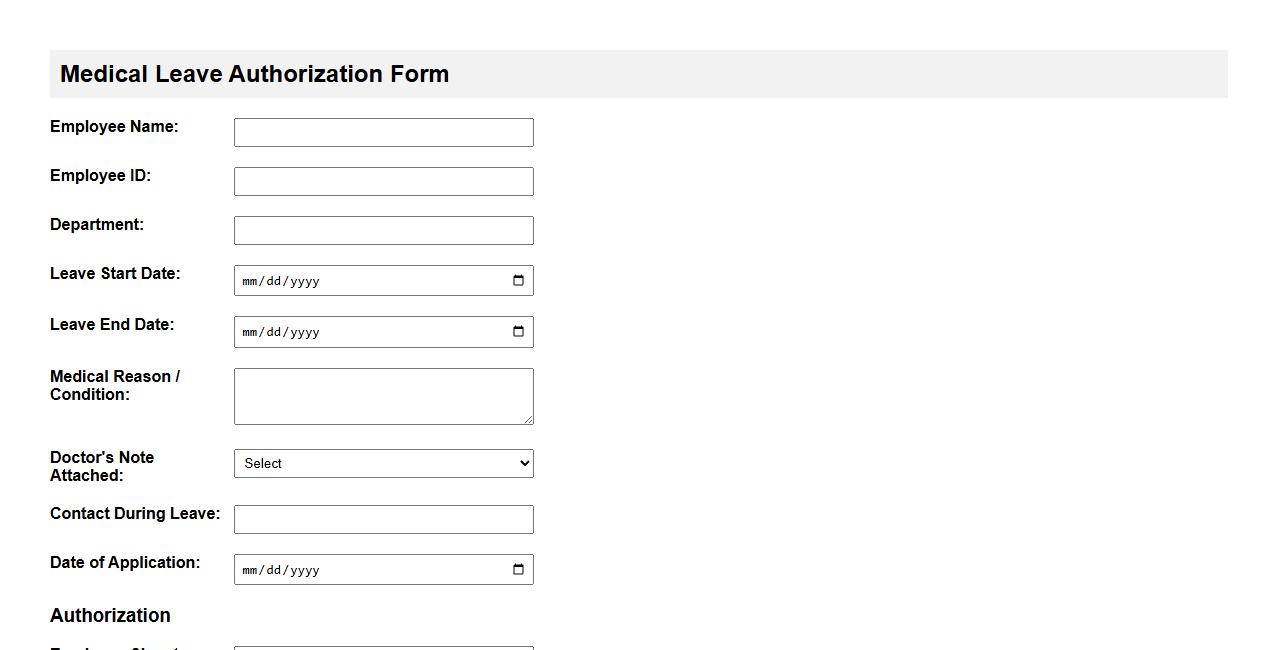Click the Contact During Leave field
1278x650 pixels.
click(x=383, y=518)
